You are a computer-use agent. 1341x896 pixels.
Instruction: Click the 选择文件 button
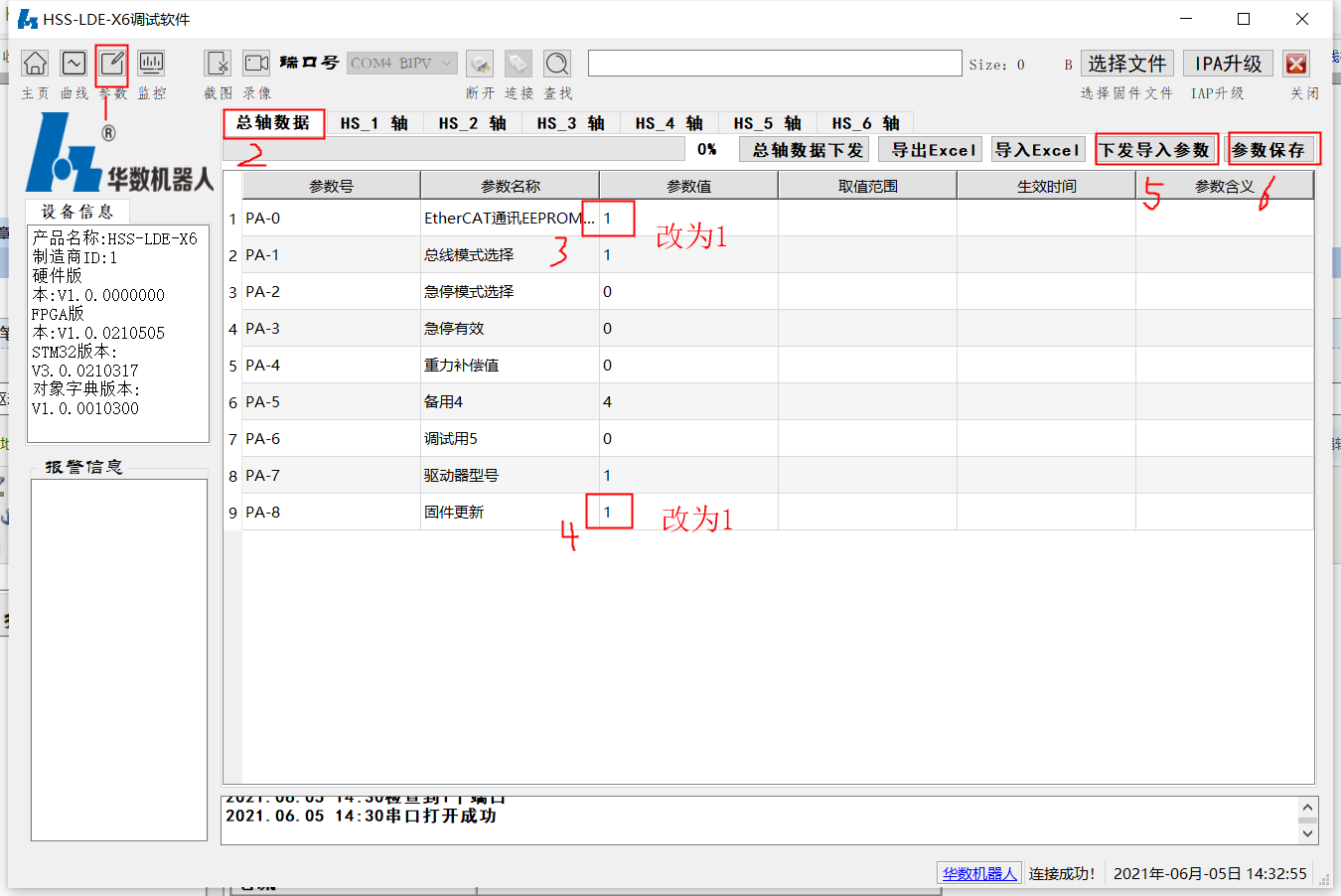(x=1126, y=64)
